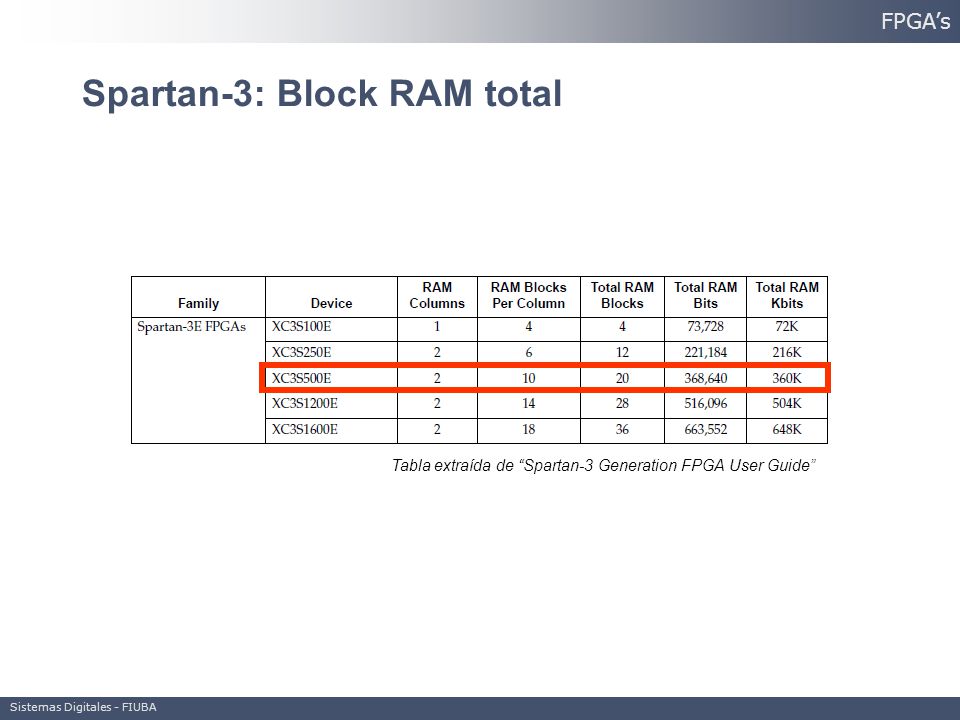
Task: Click total RAM blocks '36' for XC3S1600E
Action: click(622, 429)
